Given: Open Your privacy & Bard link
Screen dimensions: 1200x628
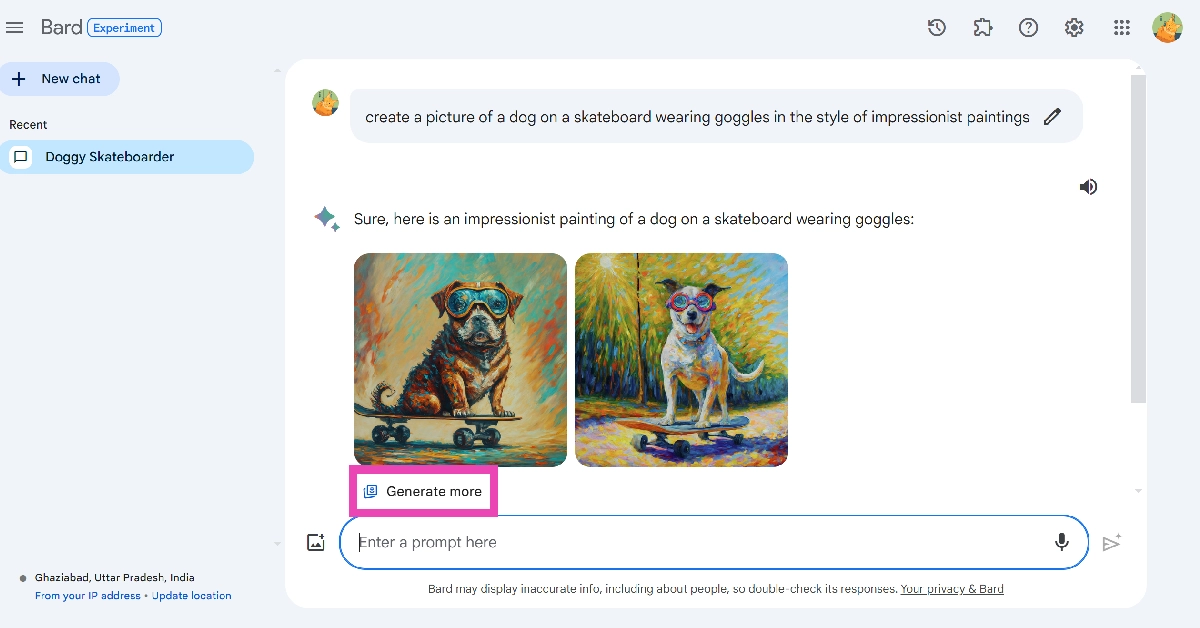Looking at the screenshot, I should tap(952, 589).
